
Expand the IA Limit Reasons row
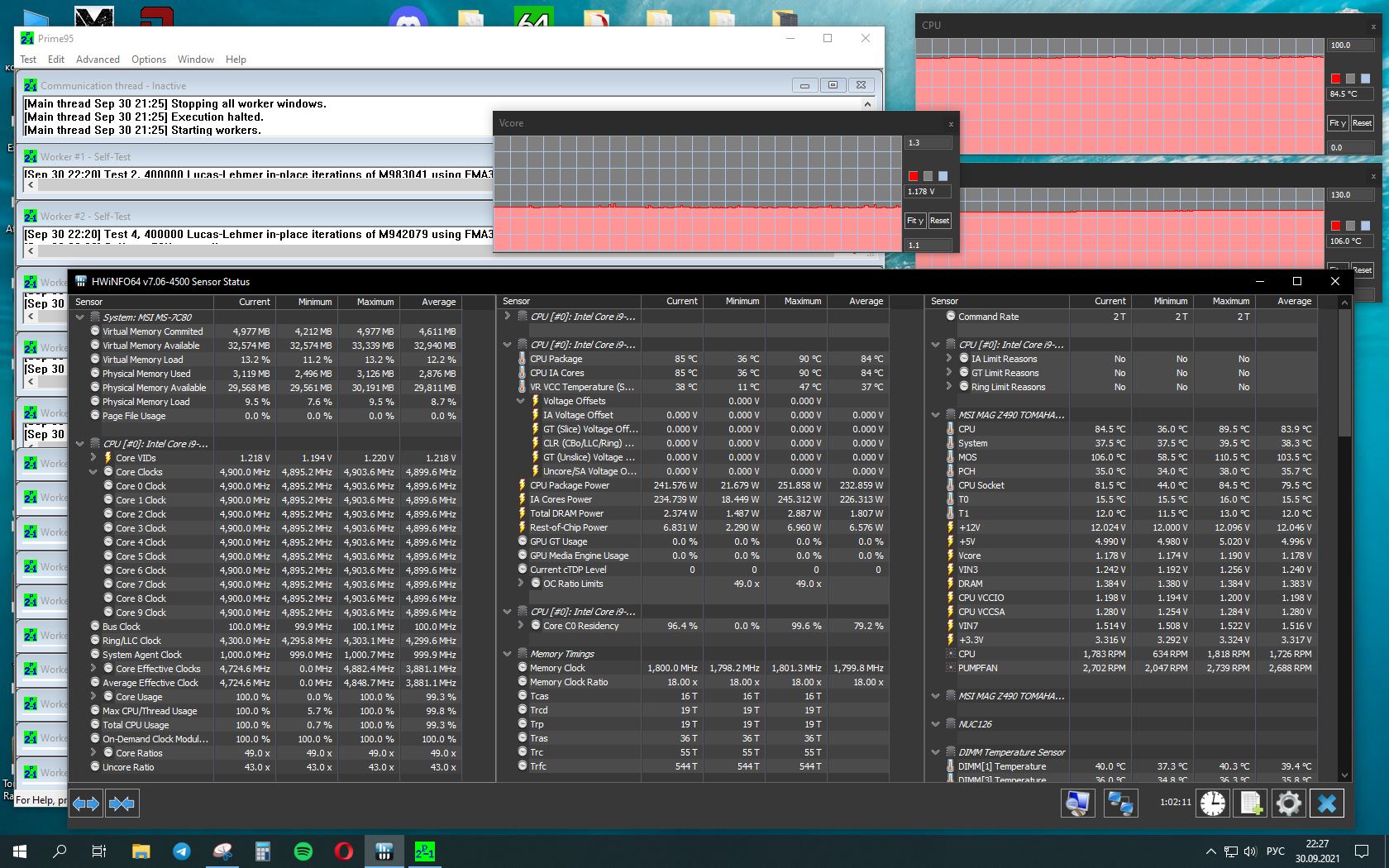tap(949, 359)
